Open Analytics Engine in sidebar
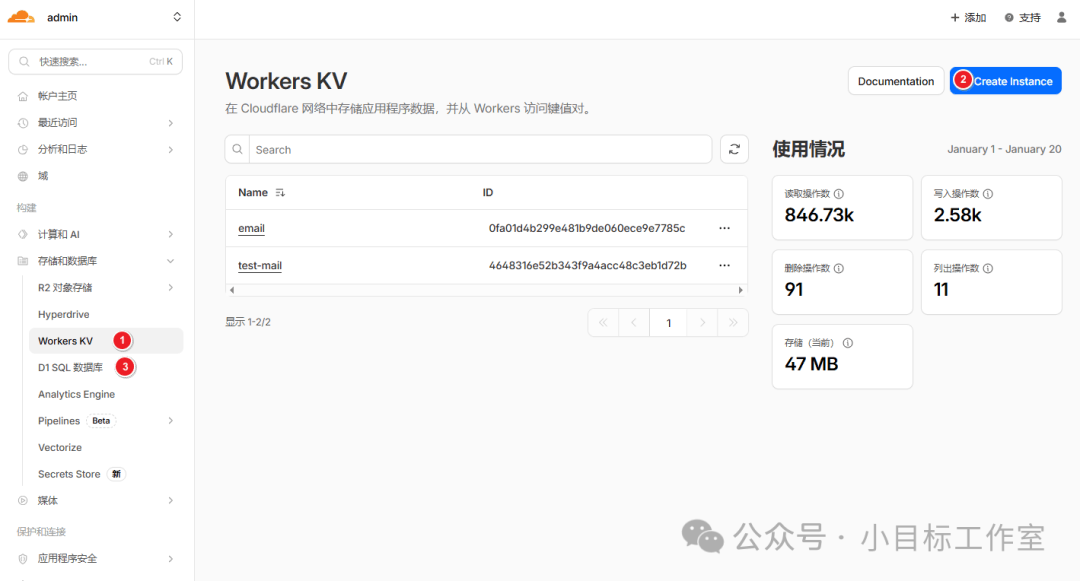The height and width of the screenshot is (581, 1080). pos(76,394)
